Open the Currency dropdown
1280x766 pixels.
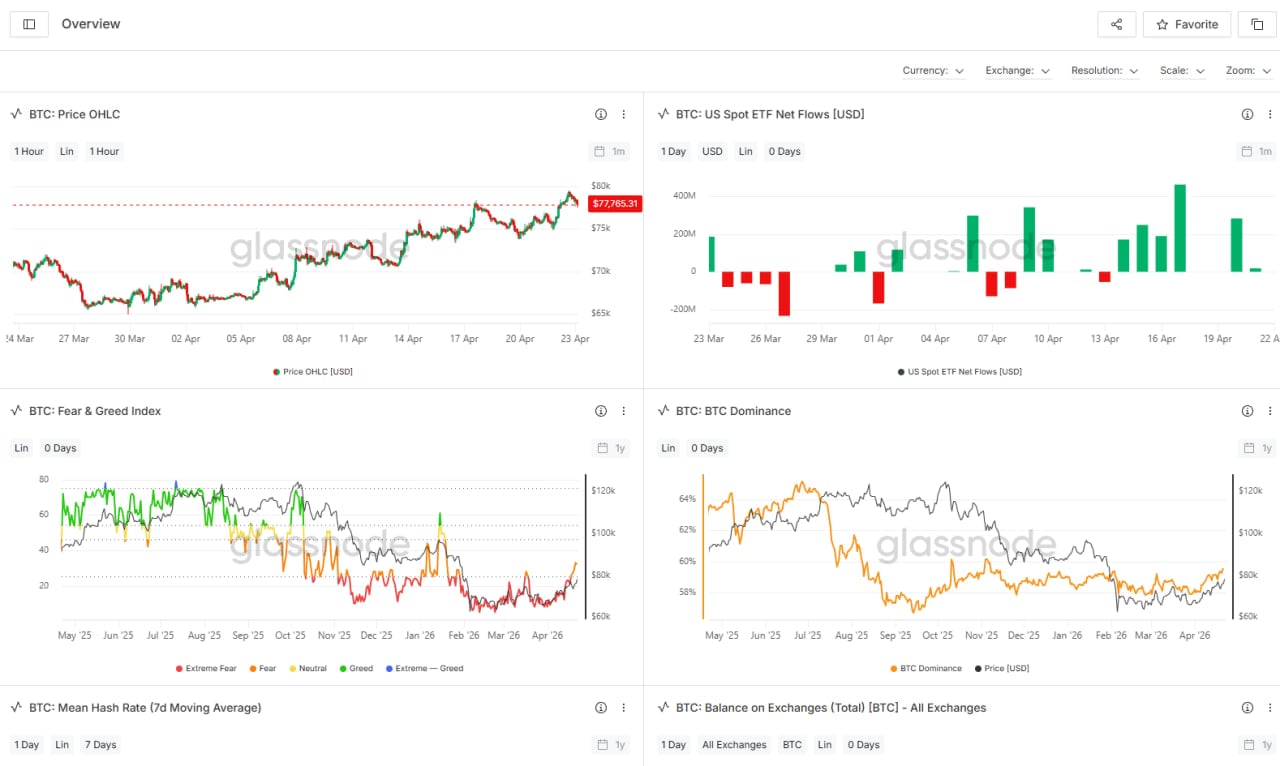click(x=933, y=70)
